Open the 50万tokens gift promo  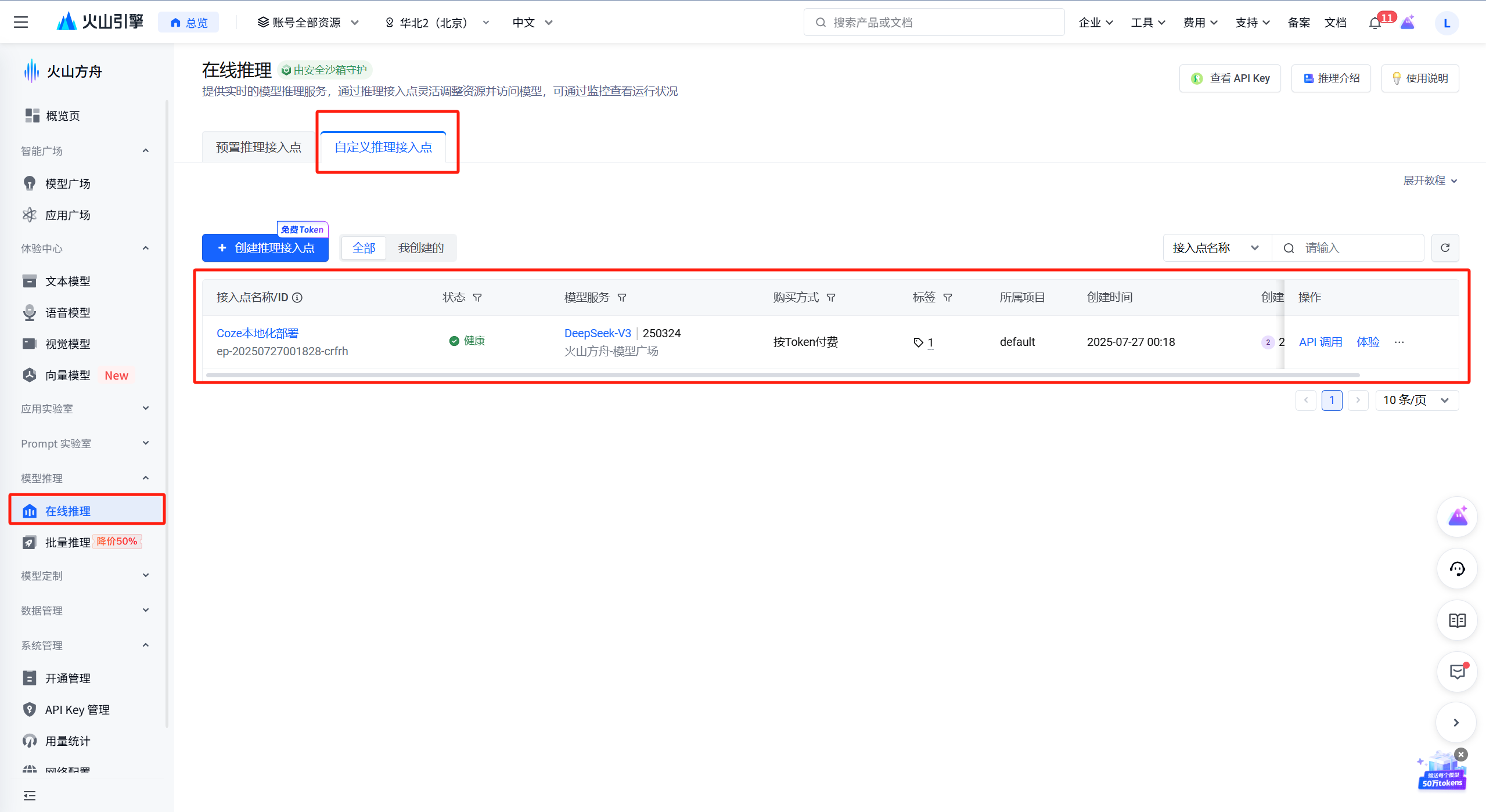(x=1442, y=772)
